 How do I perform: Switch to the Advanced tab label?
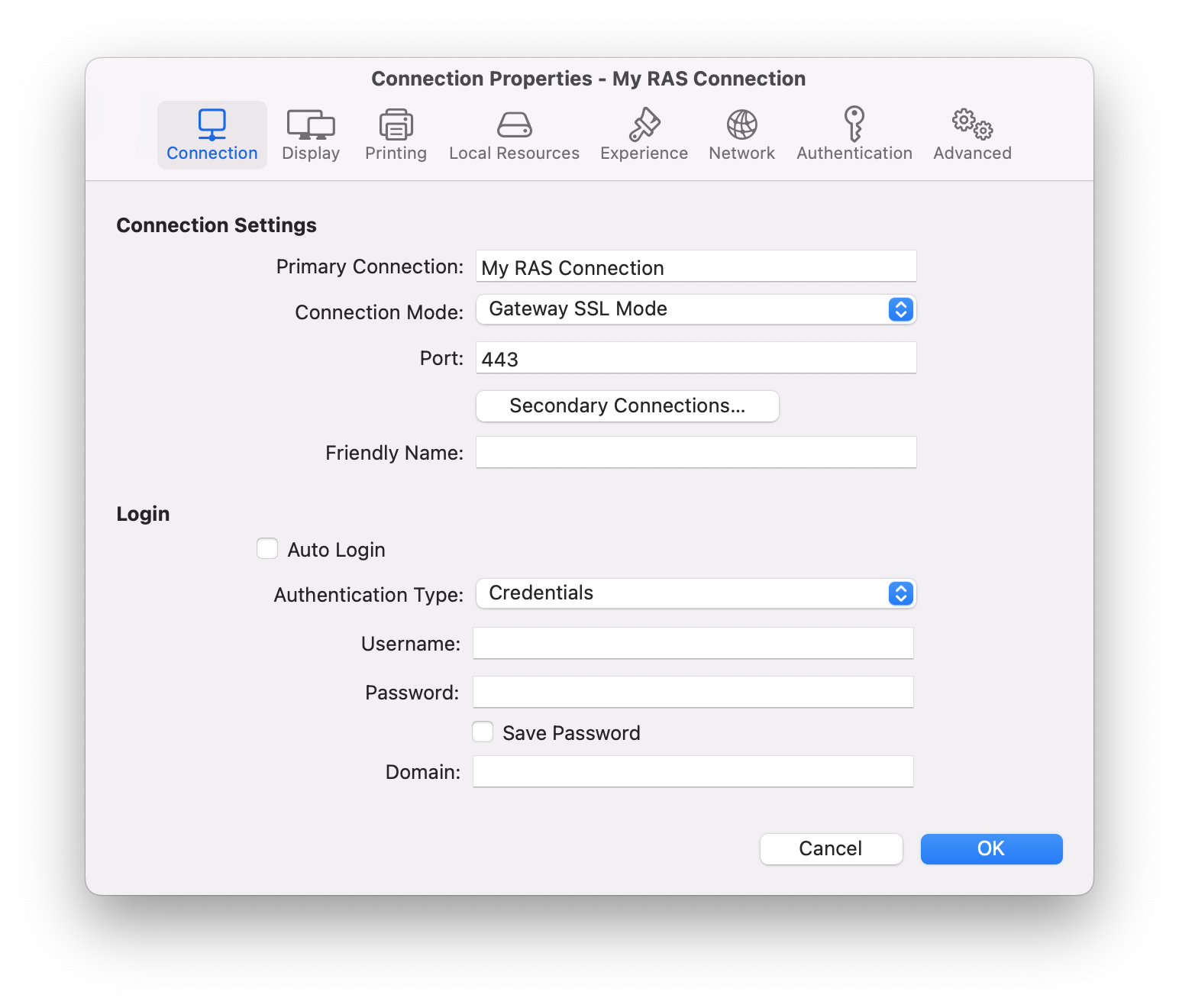click(973, 153)
